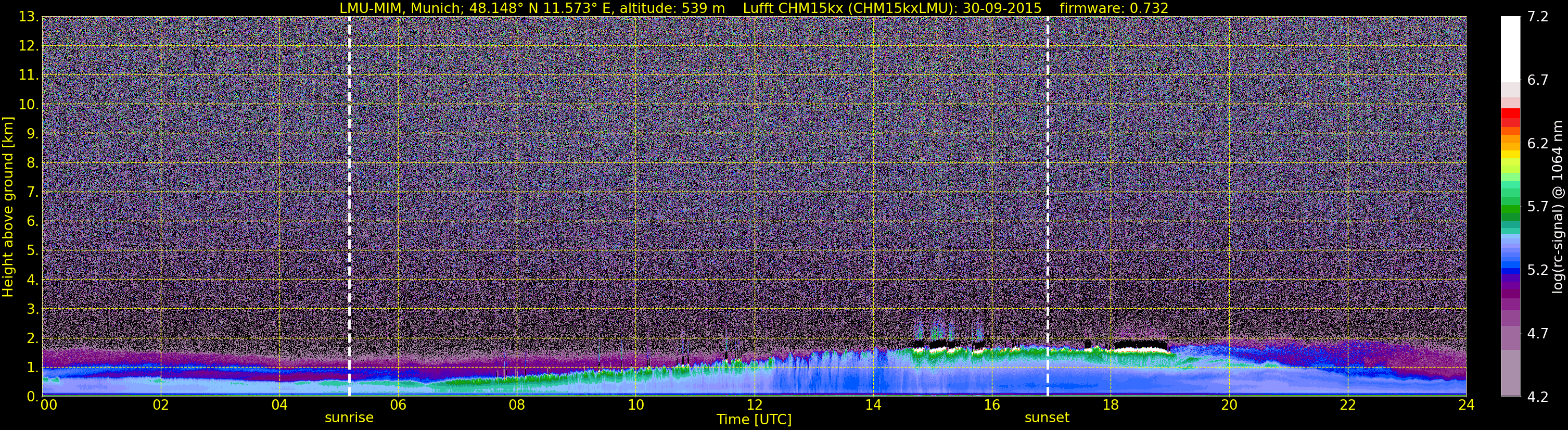This screenshot has width=1568, height=430.
Task: Click the height axis tick label '11.'
Action: (29, 75)
